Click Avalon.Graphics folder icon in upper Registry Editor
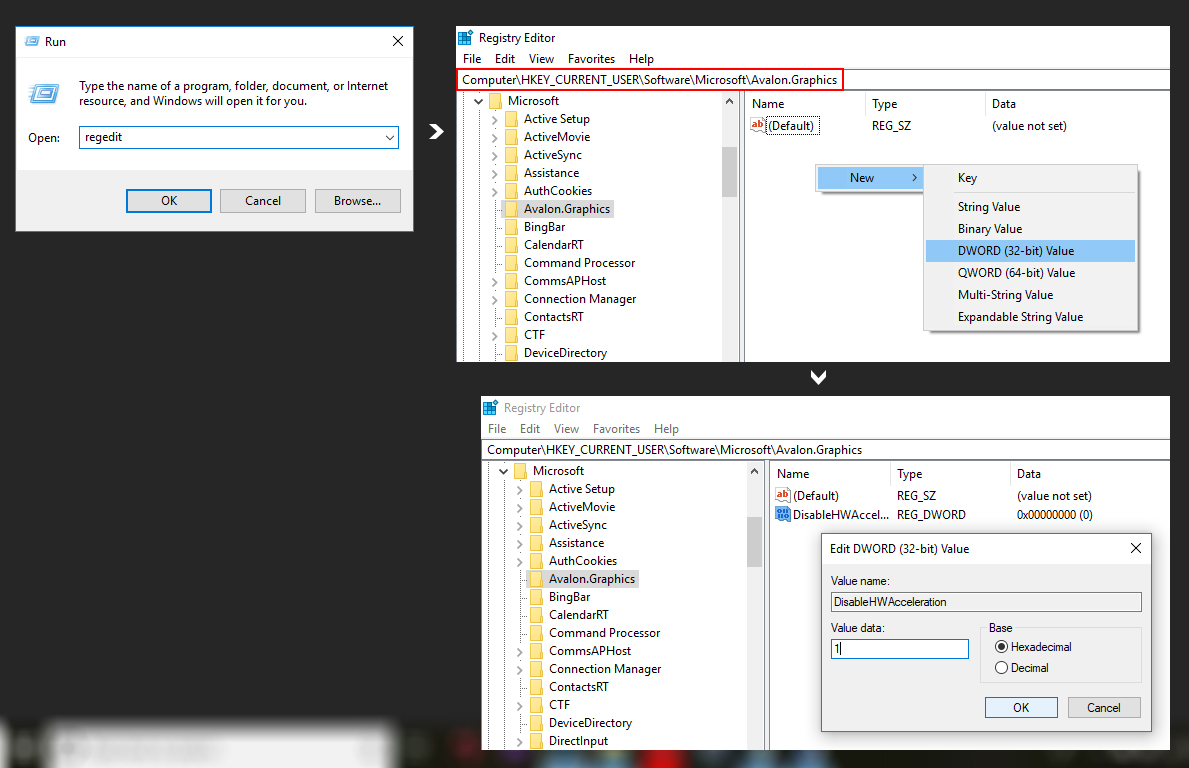1189x768 pixels. (x=511, y=209)
